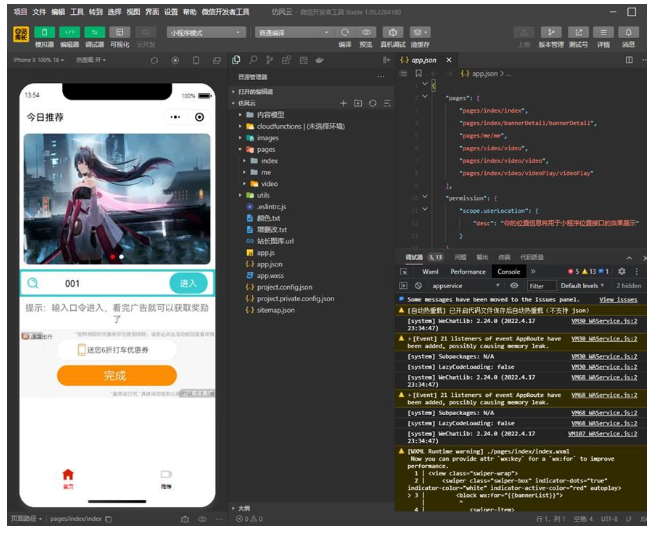Toggle the simulator panel button
Viewport: 647px width, 536px height.
[x=45, y=32]
